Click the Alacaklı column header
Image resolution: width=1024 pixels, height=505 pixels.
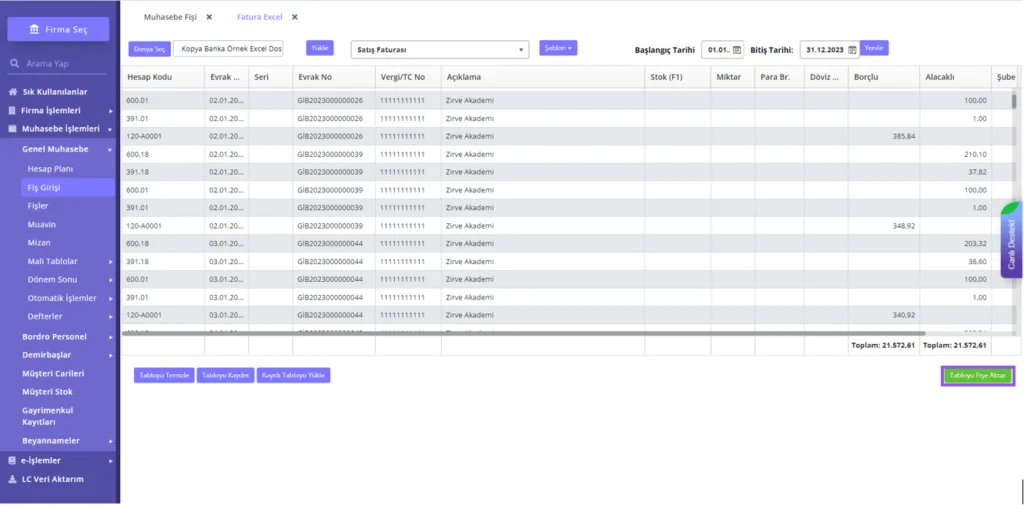[x=955, y=77]
